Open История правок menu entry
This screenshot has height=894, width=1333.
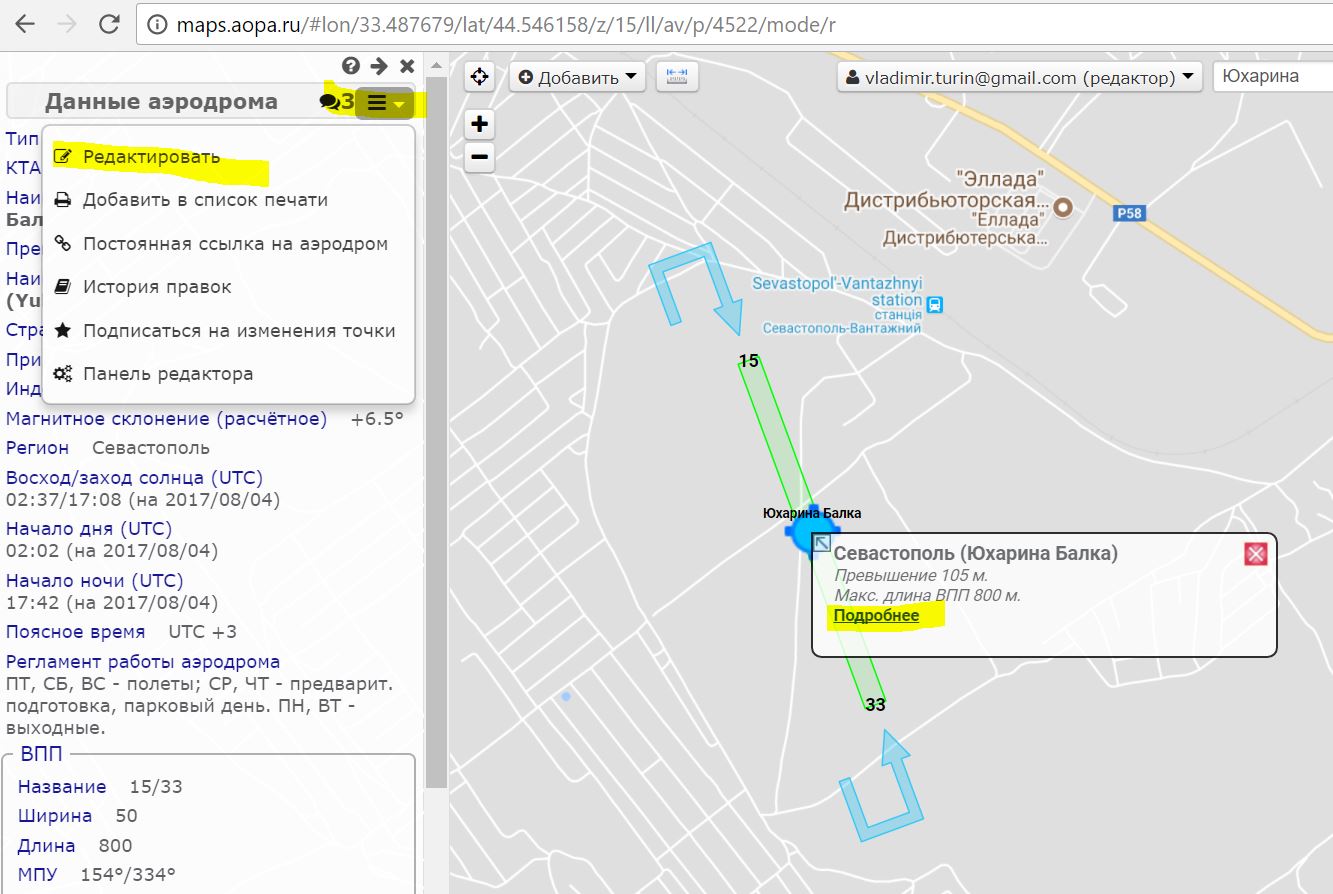coord(157,287)
